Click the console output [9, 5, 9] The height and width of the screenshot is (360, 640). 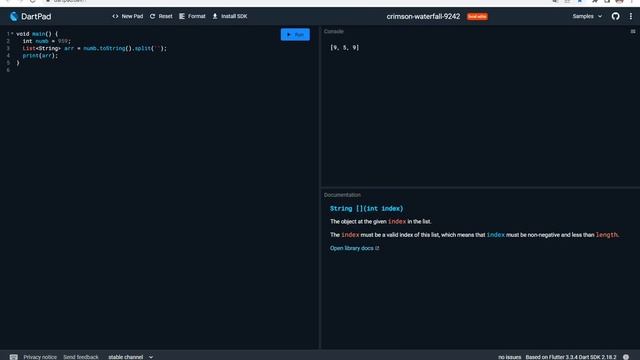(345, 48)
